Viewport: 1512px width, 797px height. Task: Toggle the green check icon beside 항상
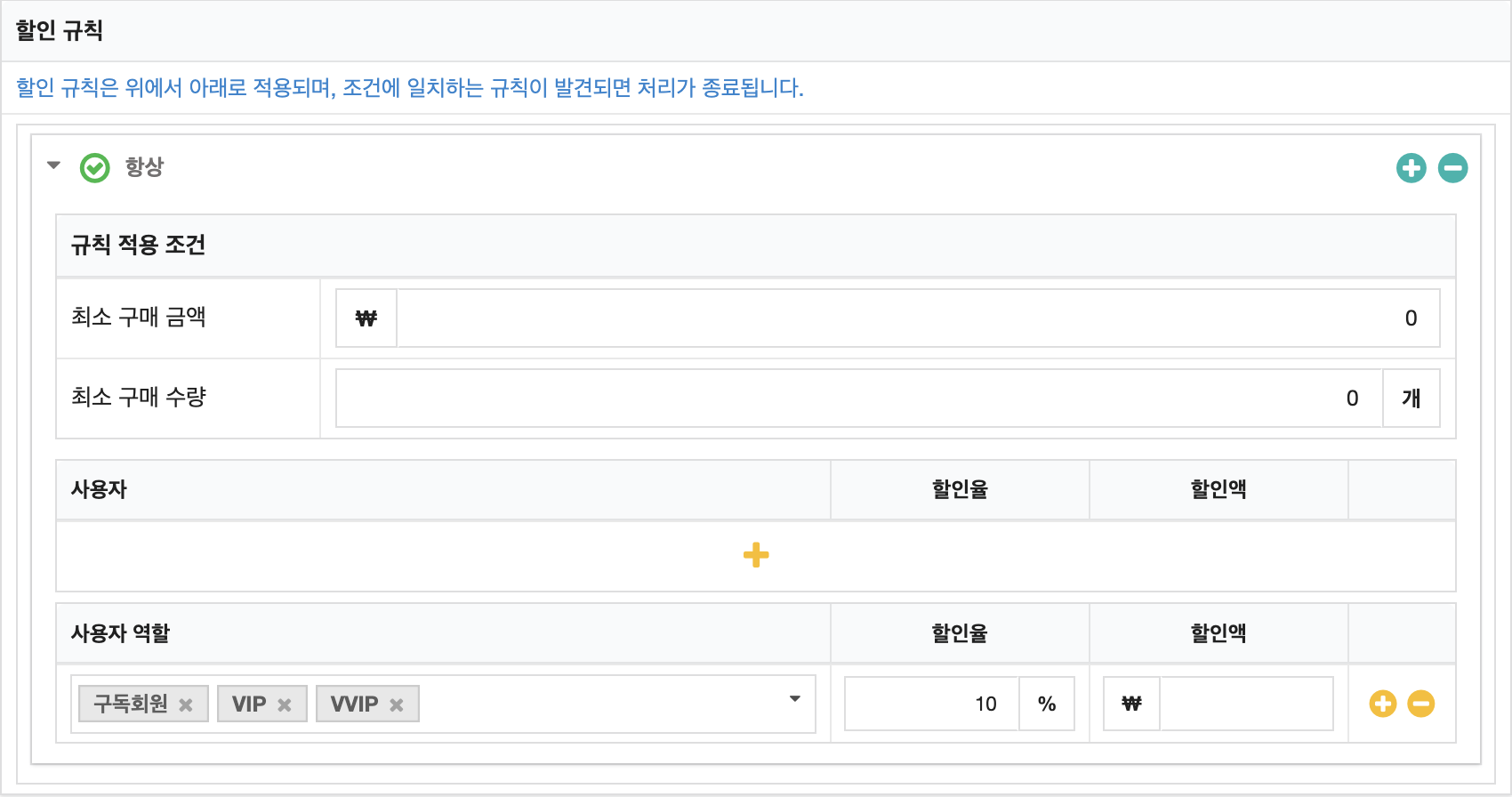coord(95,167)
